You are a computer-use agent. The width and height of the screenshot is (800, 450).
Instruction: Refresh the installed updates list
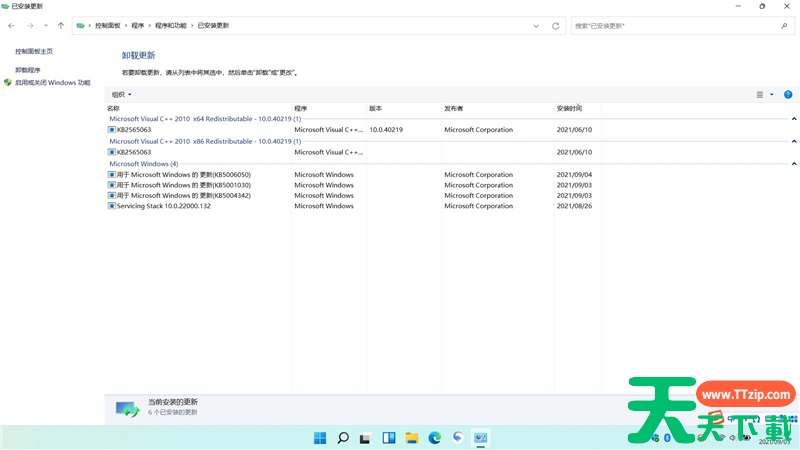[556, 26]
